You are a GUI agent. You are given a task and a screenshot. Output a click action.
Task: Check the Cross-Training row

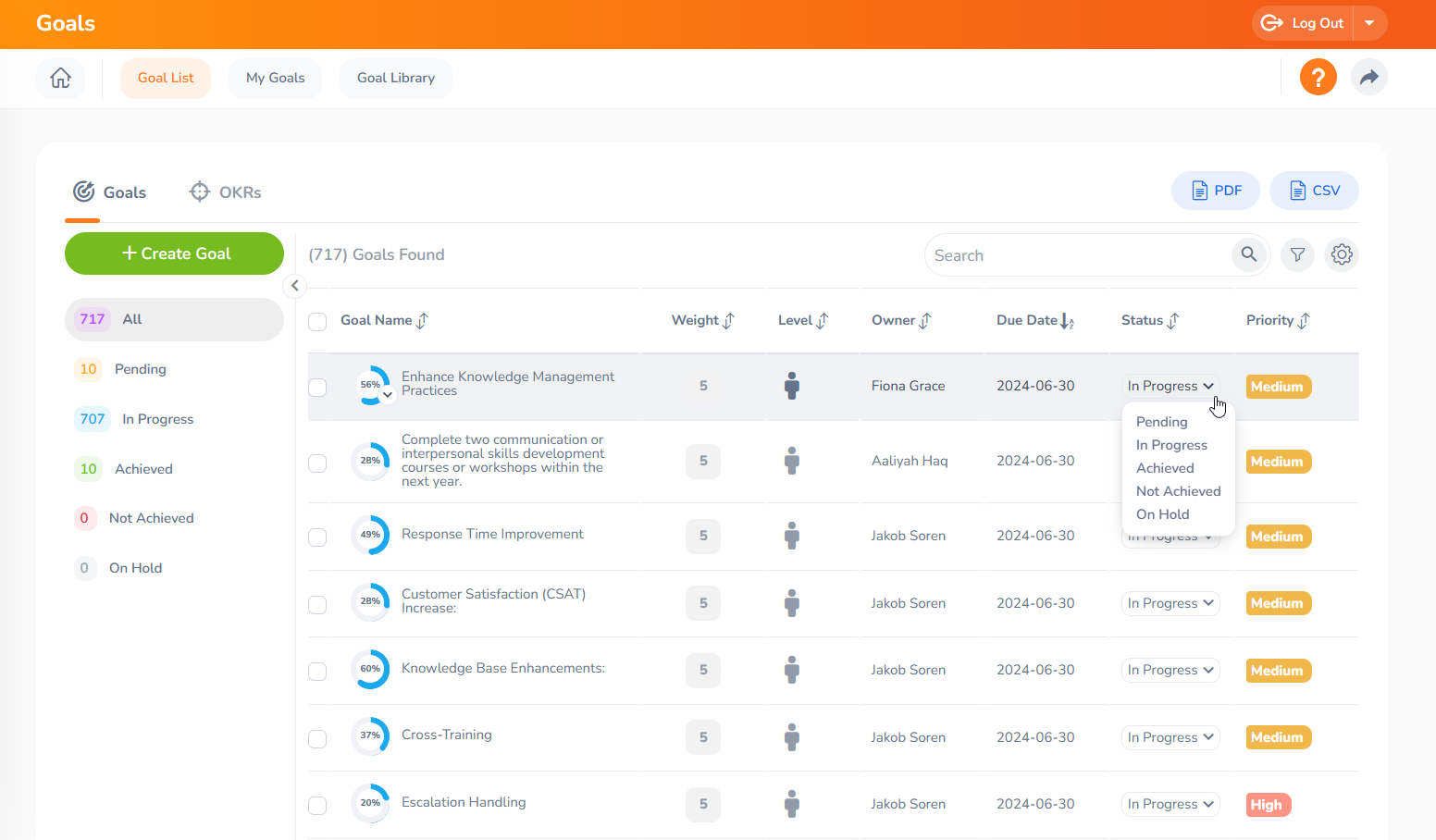click(317, 739)
